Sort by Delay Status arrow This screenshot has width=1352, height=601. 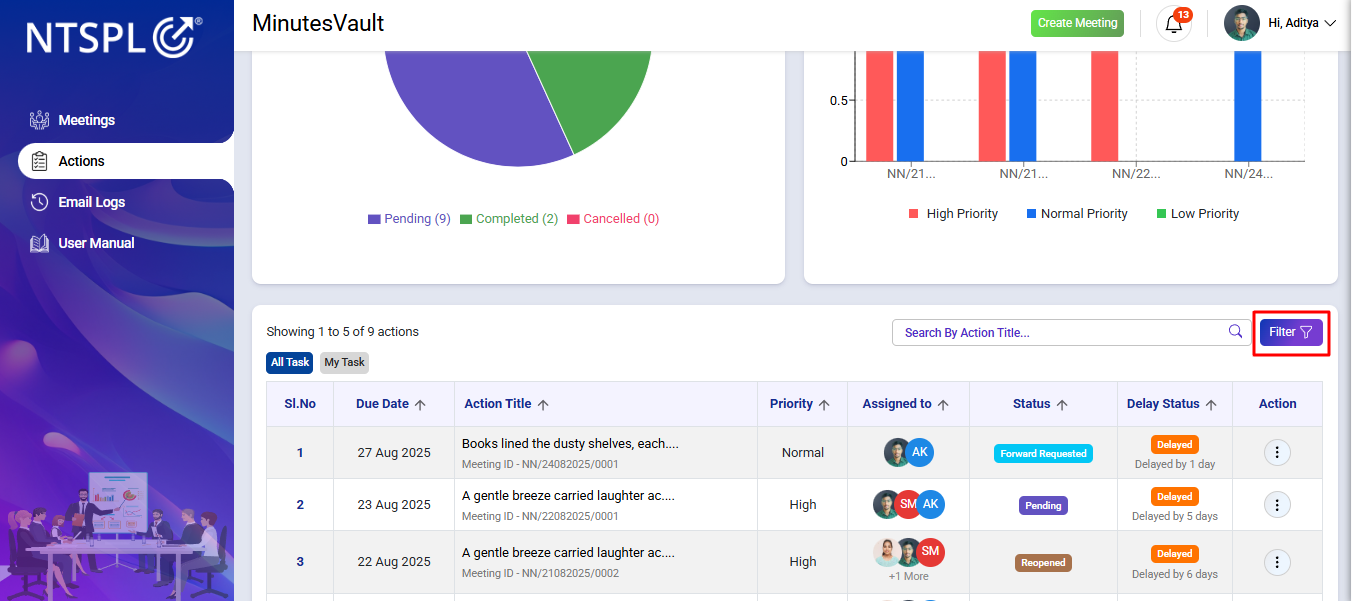(x=1211, y=405)
